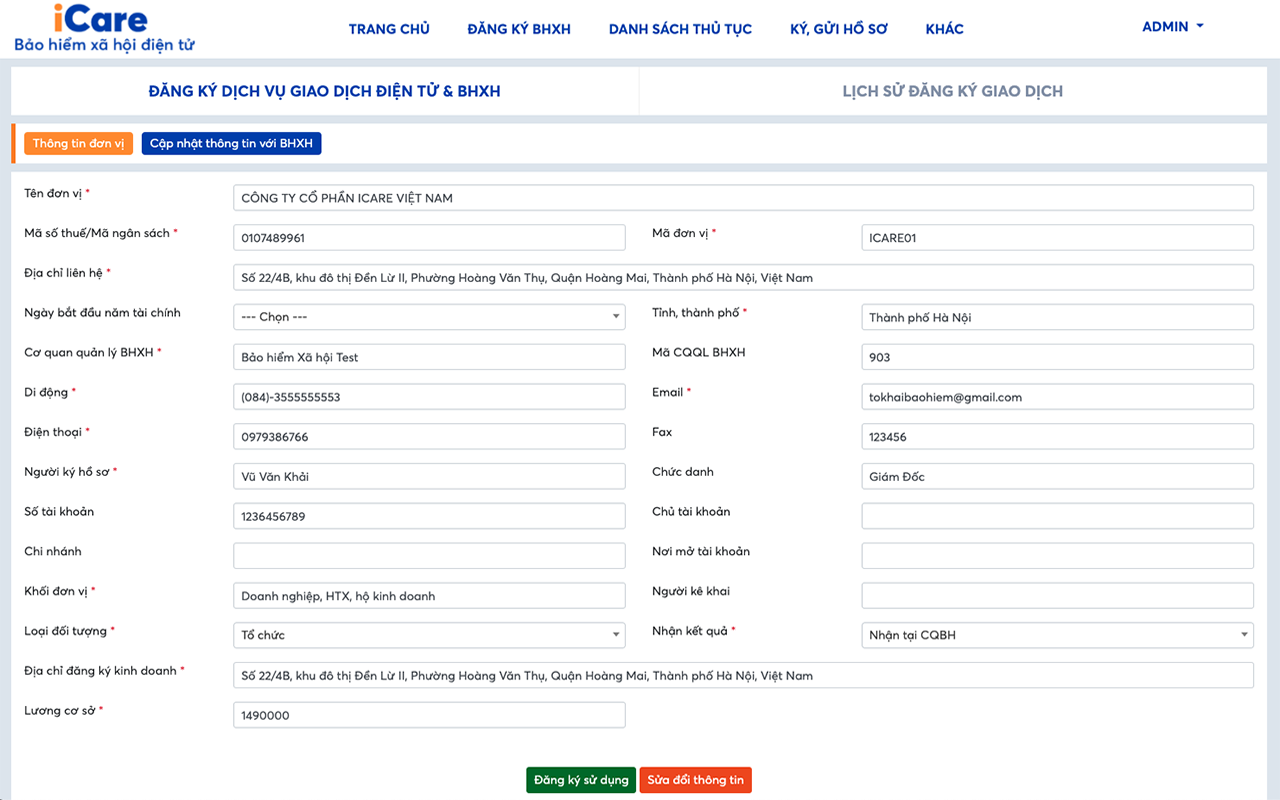The image size is (1280, 800).
Task: Open the ĐĂNG KÝ BHXH menu
Action: (519, 29)
